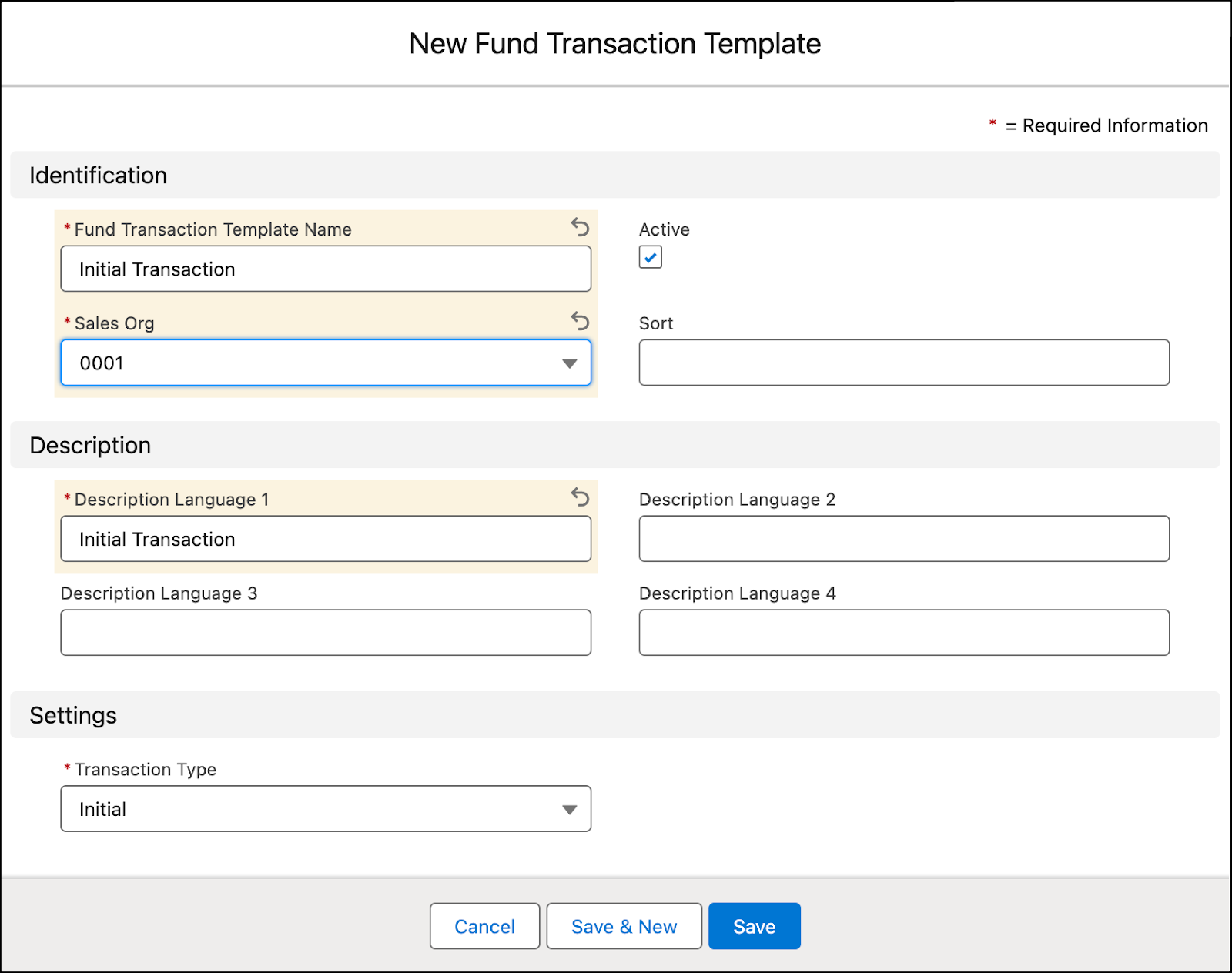
Task: Click the blue Save button
Action: 755,926
